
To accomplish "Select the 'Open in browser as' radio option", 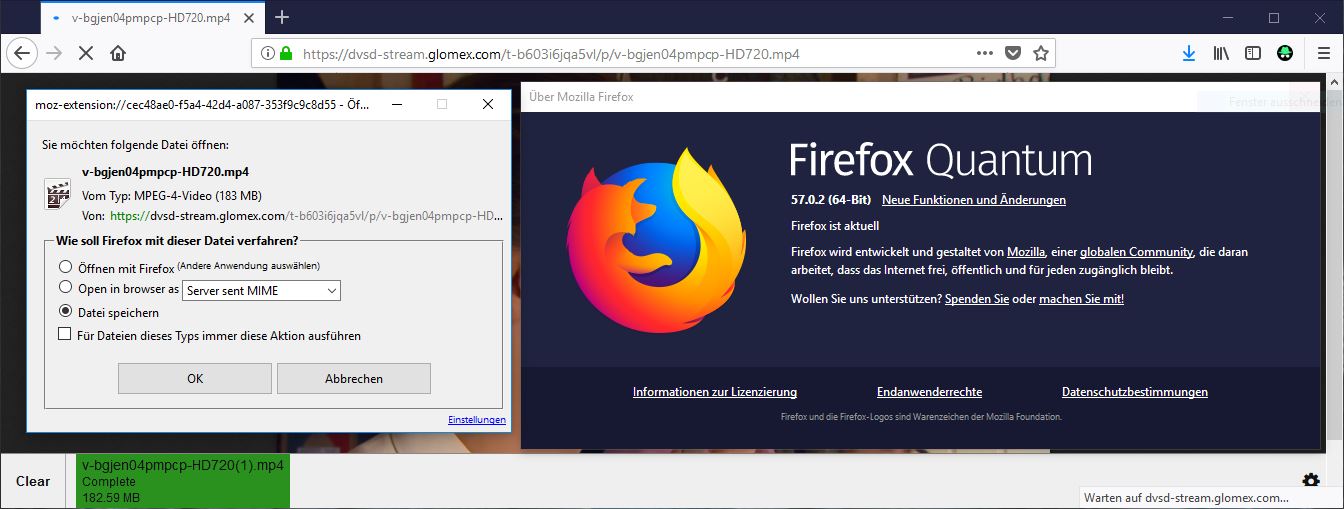I will point(66,288).
